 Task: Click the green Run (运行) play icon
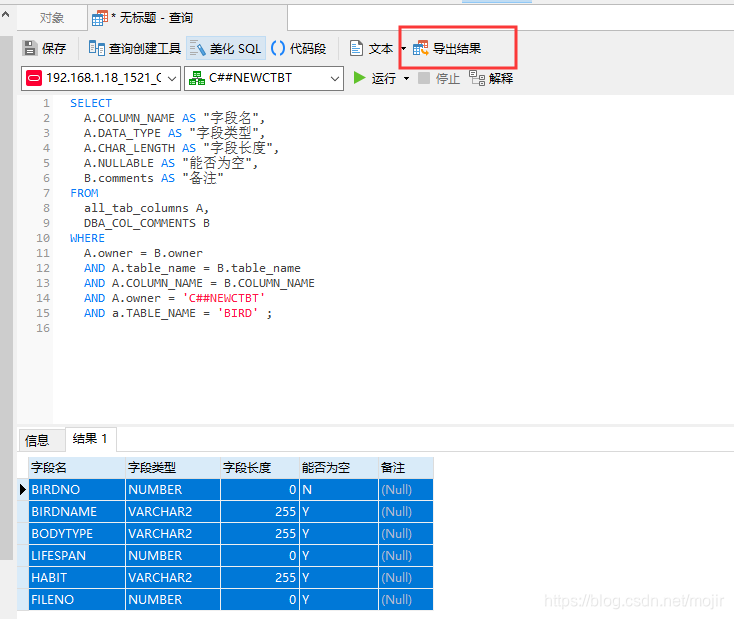click(x=359, y=78)
